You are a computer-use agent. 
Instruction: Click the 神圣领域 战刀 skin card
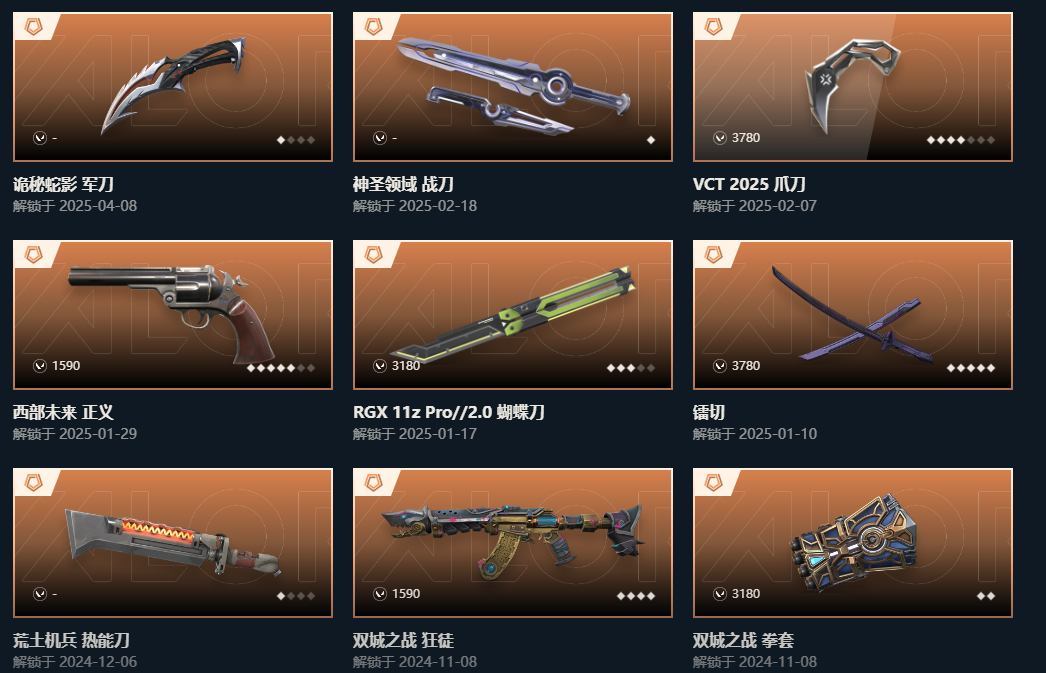coord(512,87)
